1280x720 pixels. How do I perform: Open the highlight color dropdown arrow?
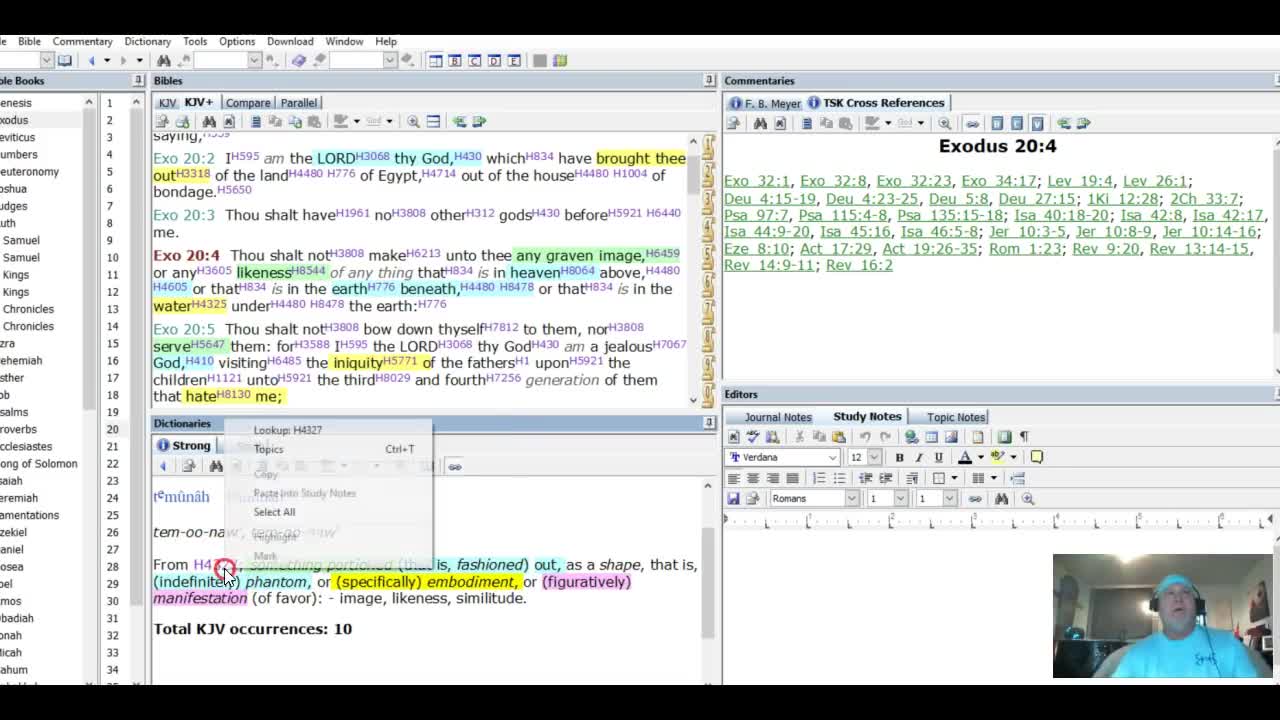tap(1013, 457)
